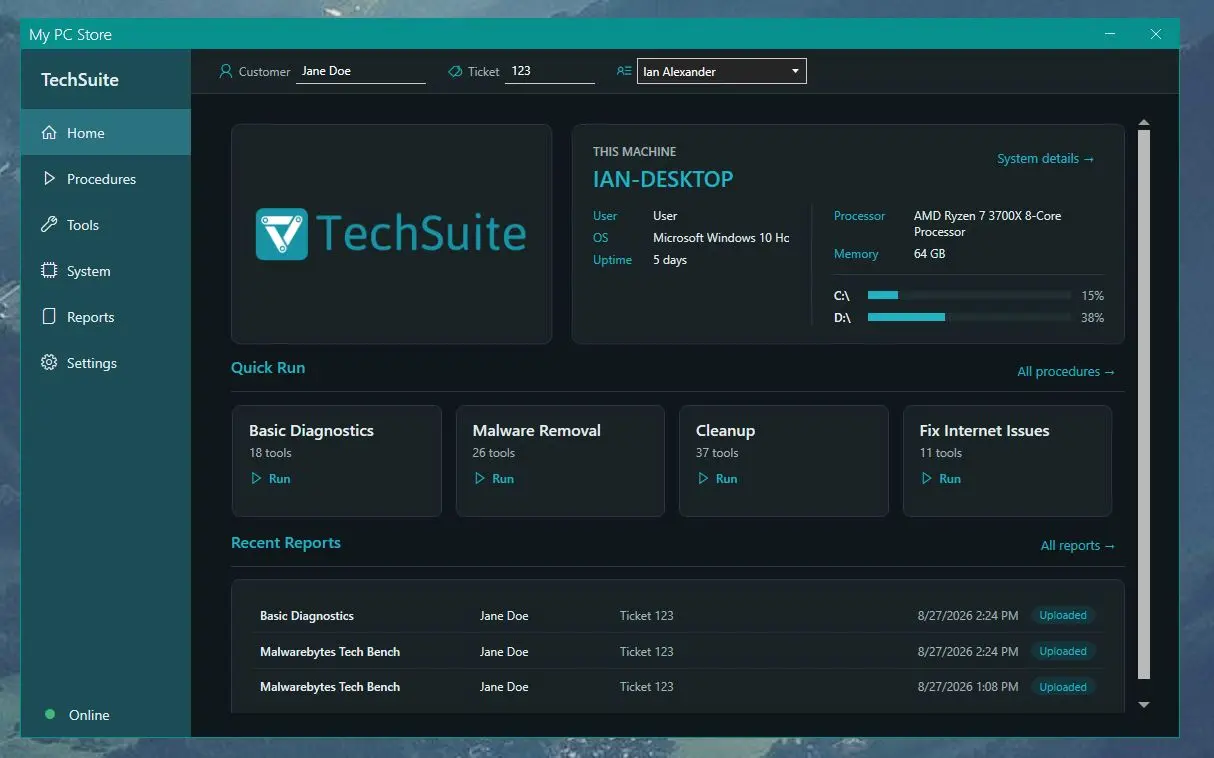
Task: Click the Tools wrench icon
Action: 48,225
